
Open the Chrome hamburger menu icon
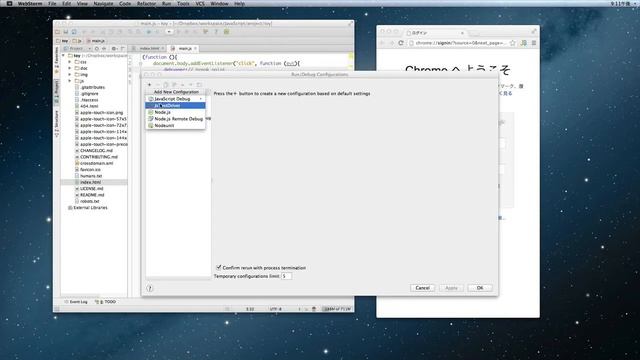tap(533, 43)
